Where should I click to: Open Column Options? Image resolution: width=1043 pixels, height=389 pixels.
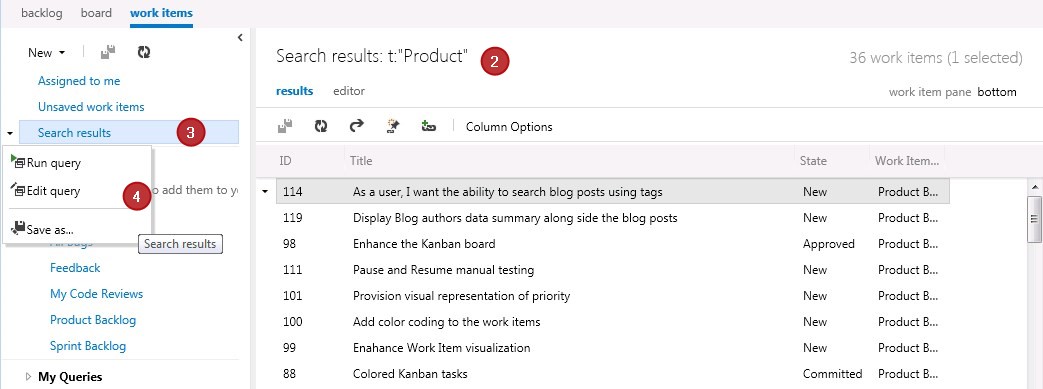point(509,126)
